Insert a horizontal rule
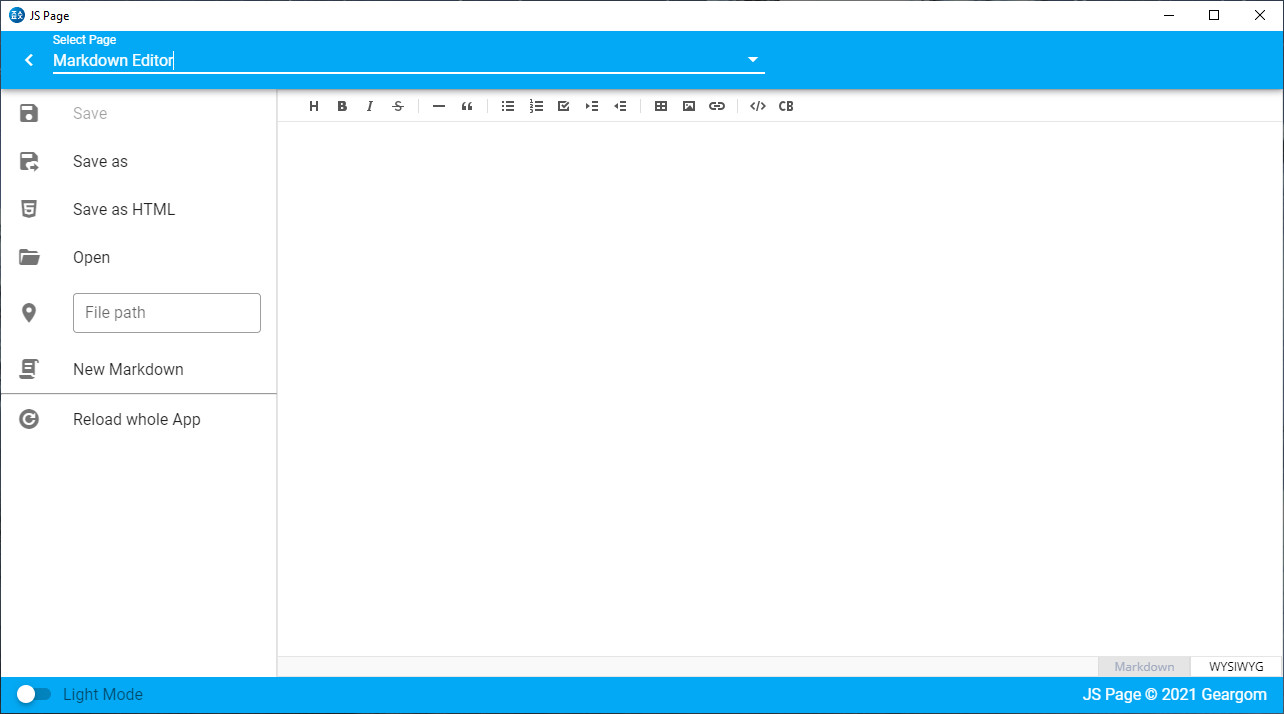 (x=438, y=106)
